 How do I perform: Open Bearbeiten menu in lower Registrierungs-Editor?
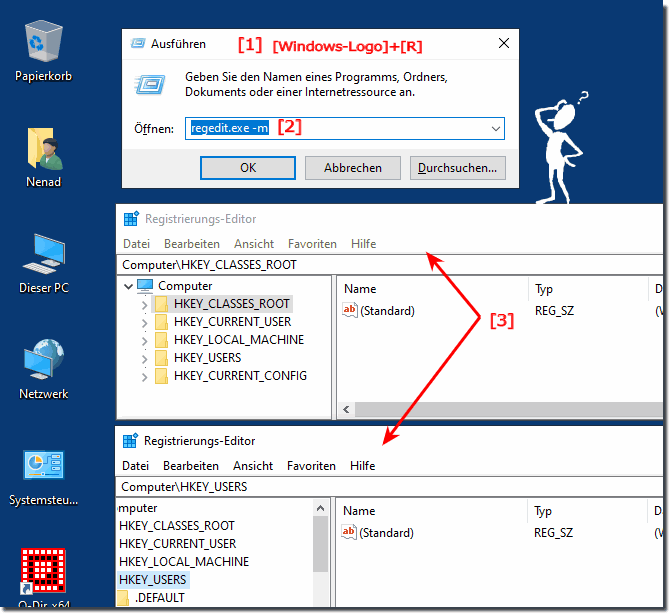[191, 465]
